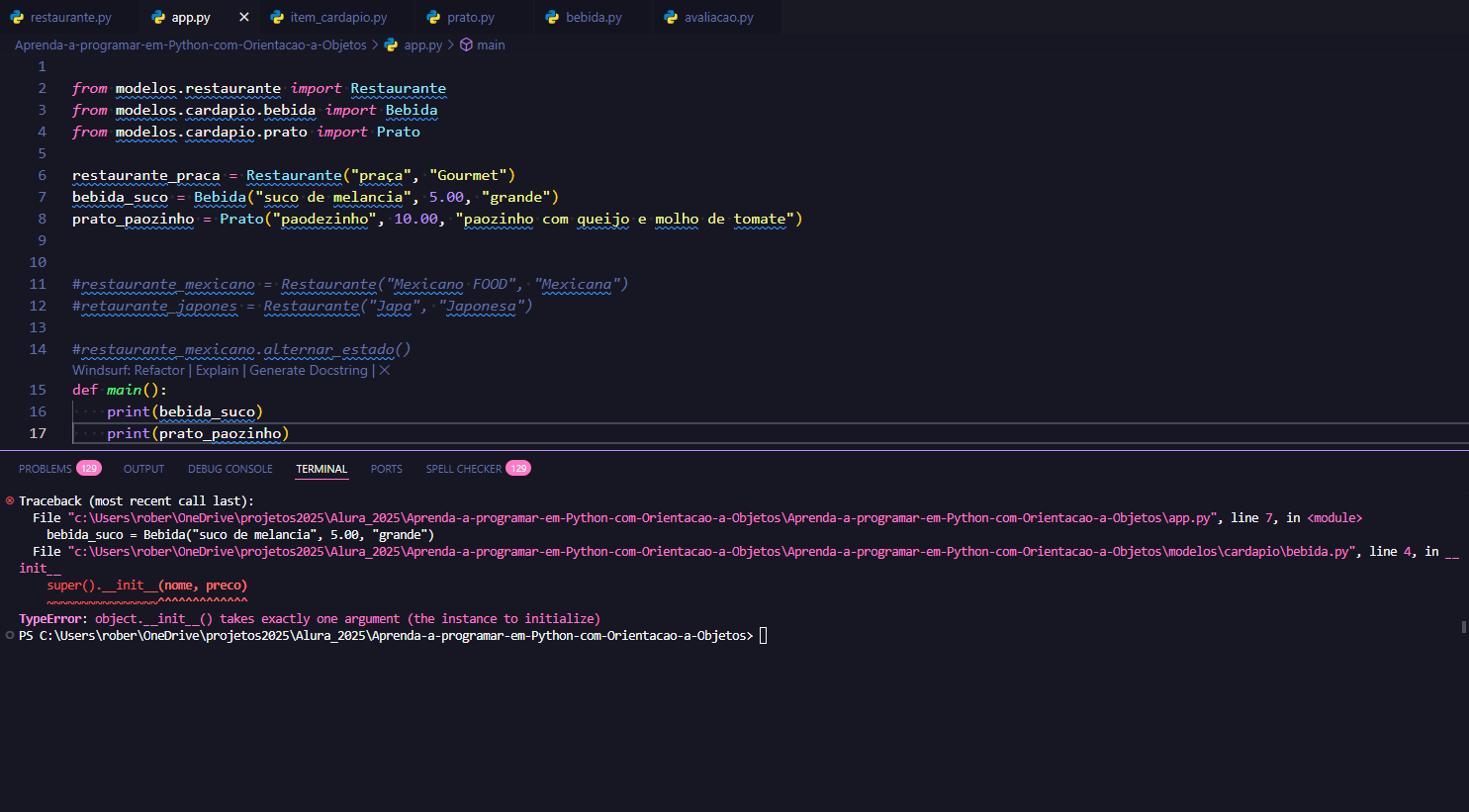Screen dimensions: 1469x812
Task: Open the app.py breadcrumb segment
Action: [x=422, y=45]
